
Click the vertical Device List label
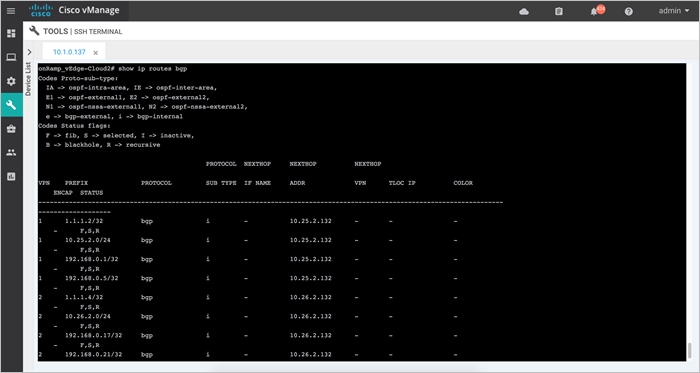click(x=28, y=79)
